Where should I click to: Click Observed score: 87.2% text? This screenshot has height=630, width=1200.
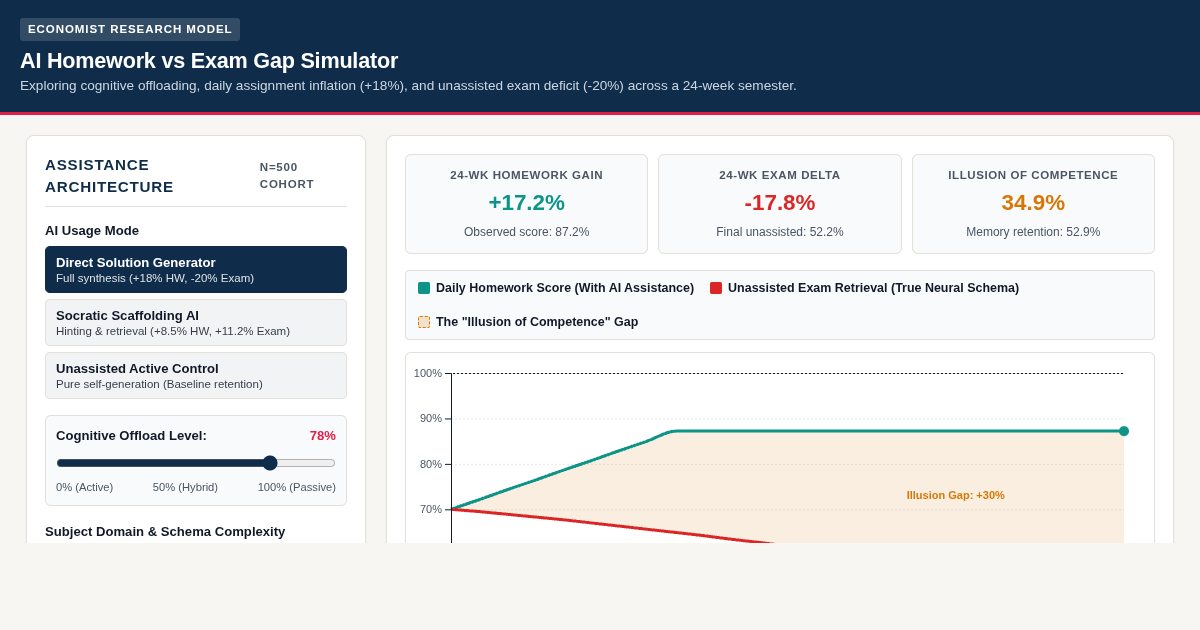[x=527, y=232]
